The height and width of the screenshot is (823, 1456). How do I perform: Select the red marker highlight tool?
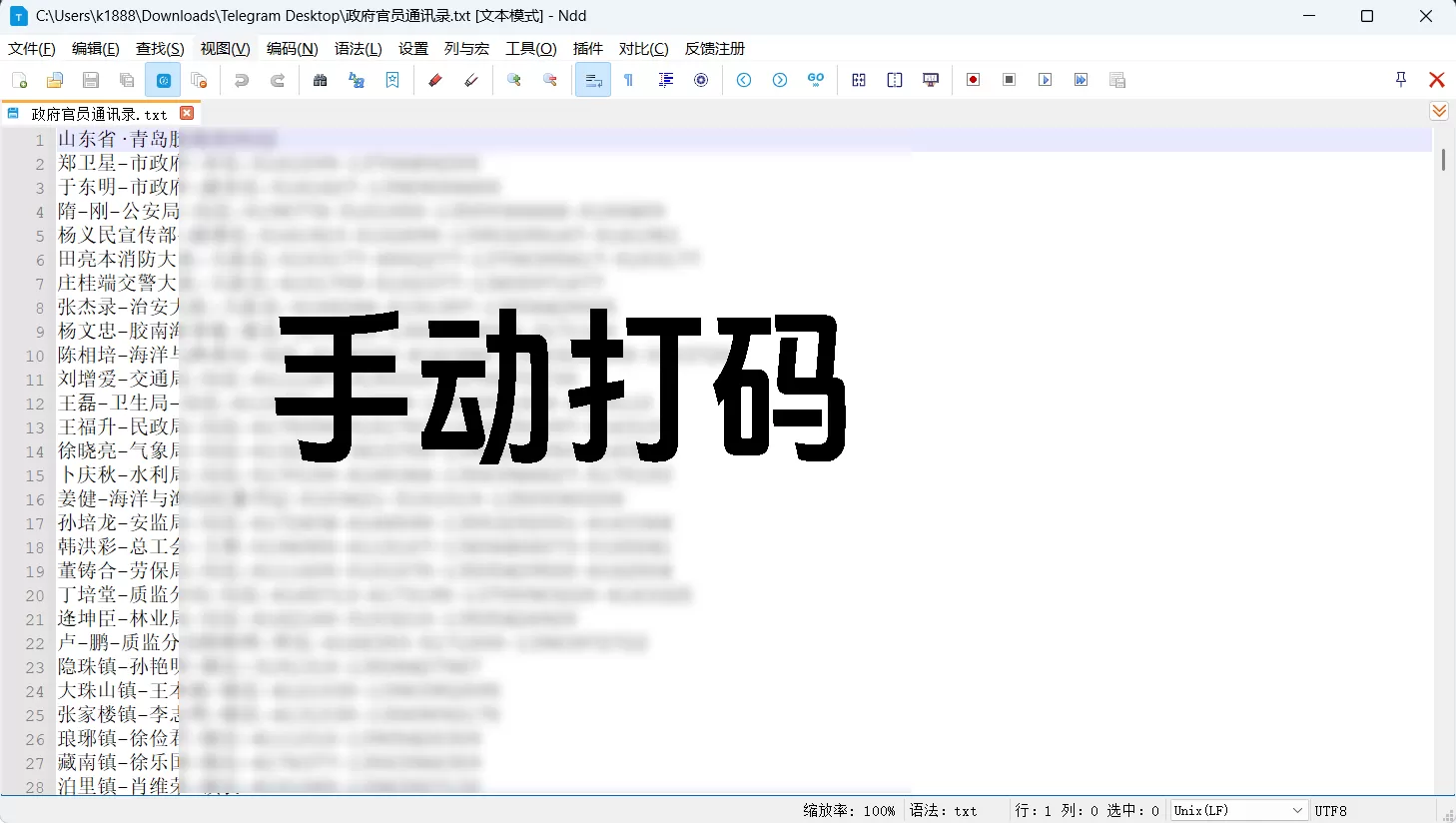click(434, 80)
